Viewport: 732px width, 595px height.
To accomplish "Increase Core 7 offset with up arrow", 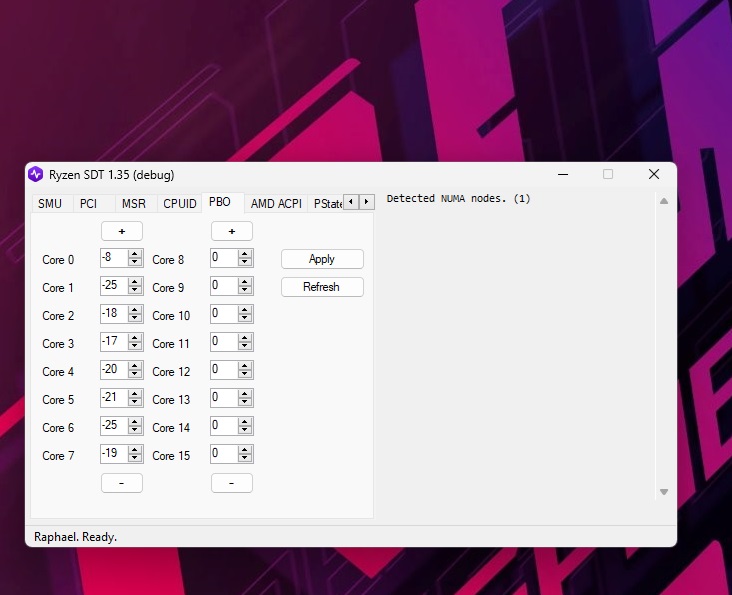I will (135, 449).
